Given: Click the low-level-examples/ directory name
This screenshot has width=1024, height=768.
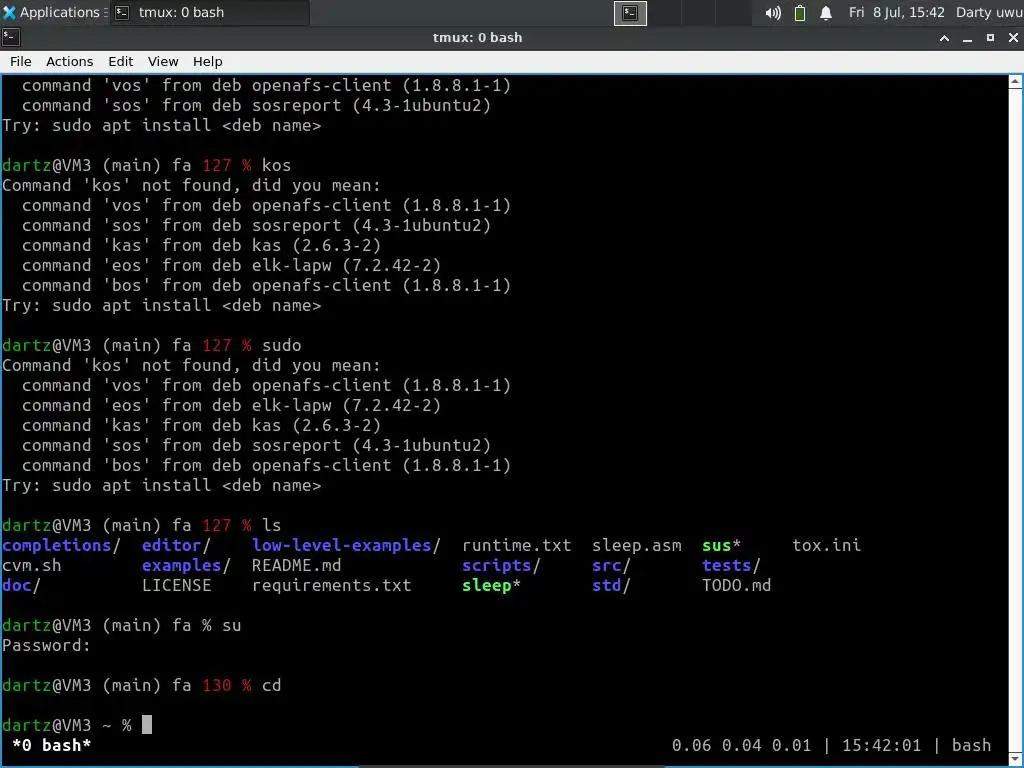Looking at the screenshot, I should pyautogui.click(x=347, y=545).
